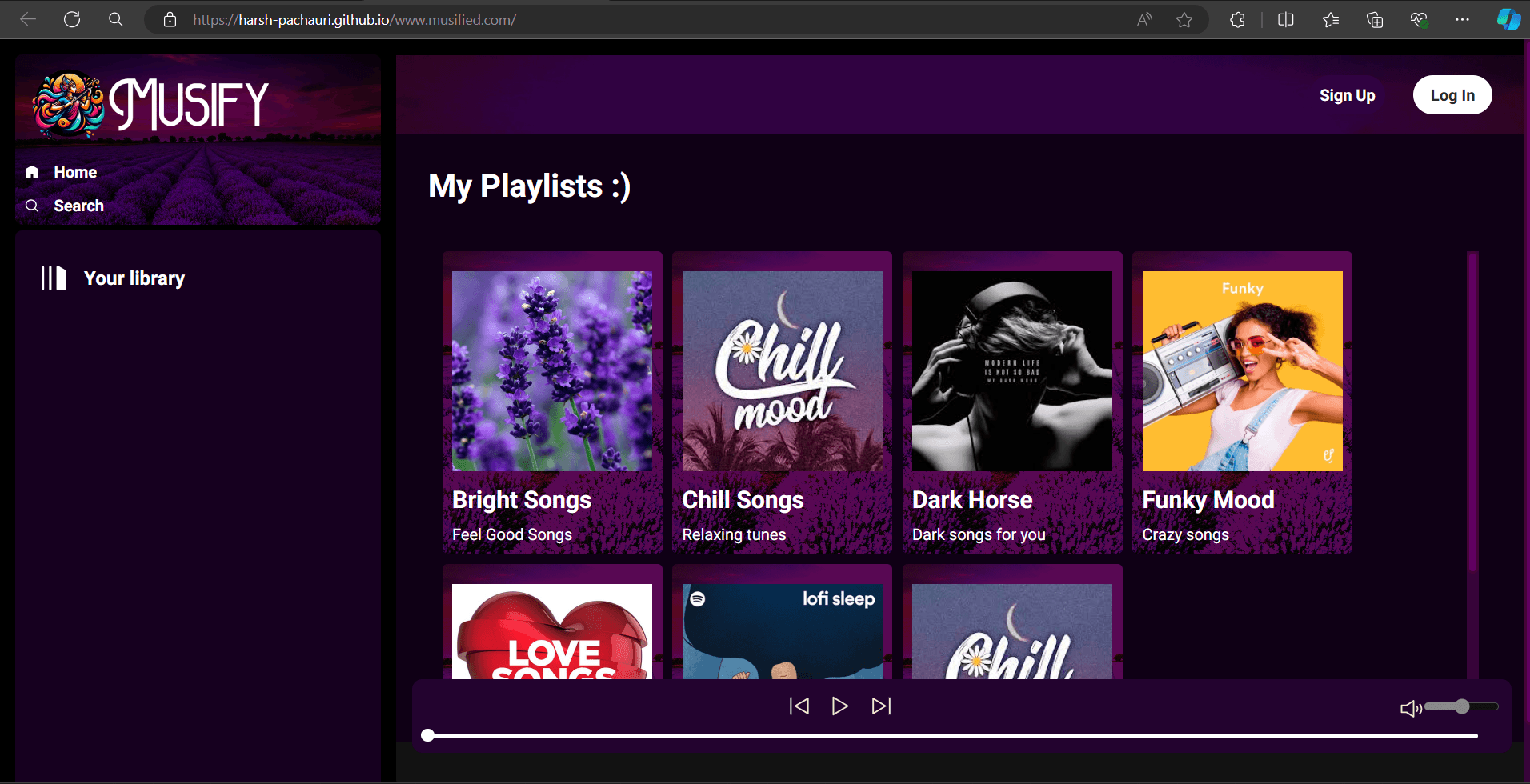This screenshot has width=1530, height=784.
Task: Open Dark Horse headphones cover
Action: (x=1012, y=371)
